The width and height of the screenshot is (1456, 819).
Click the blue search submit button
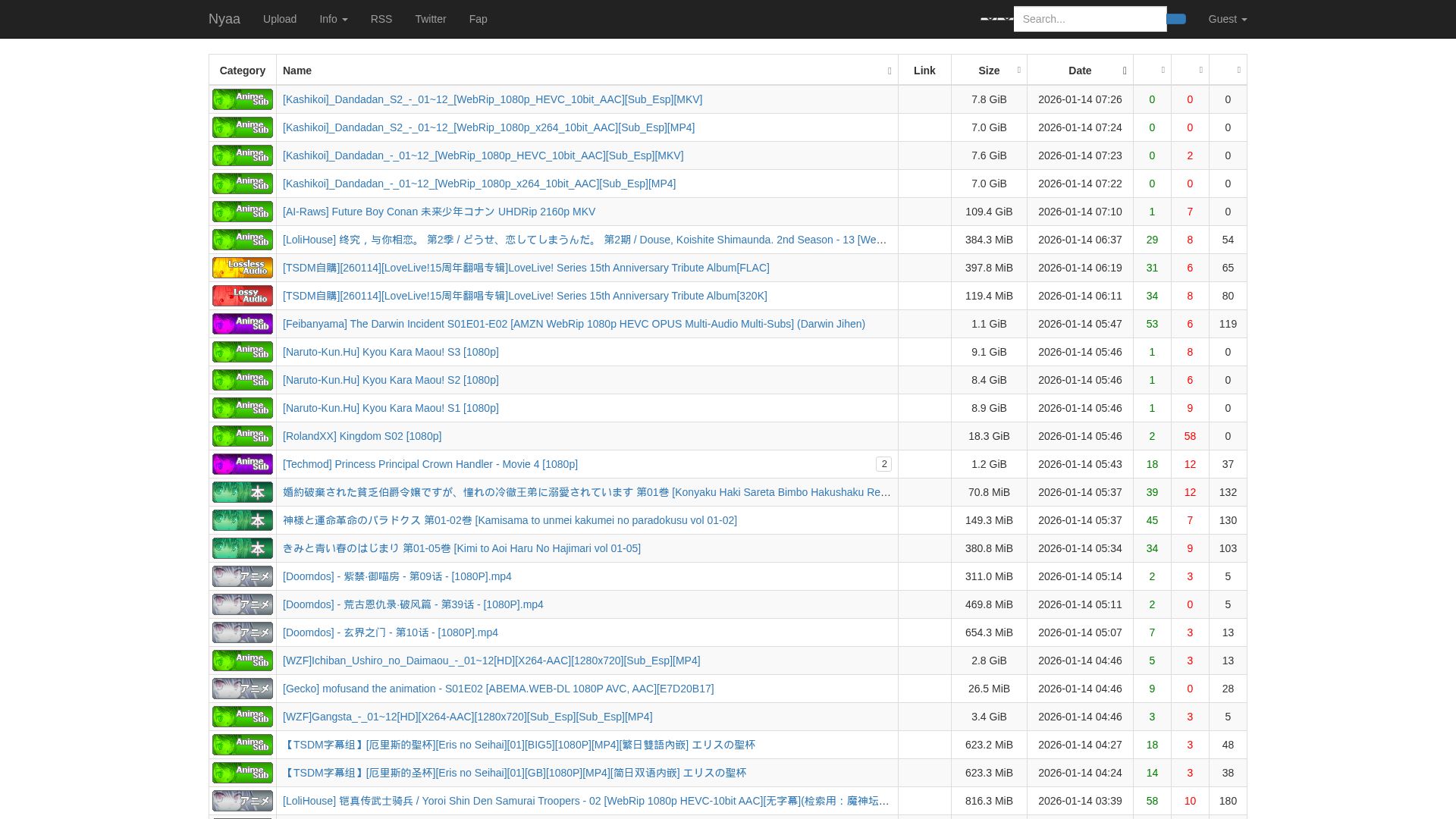[x=1175, y=19]
